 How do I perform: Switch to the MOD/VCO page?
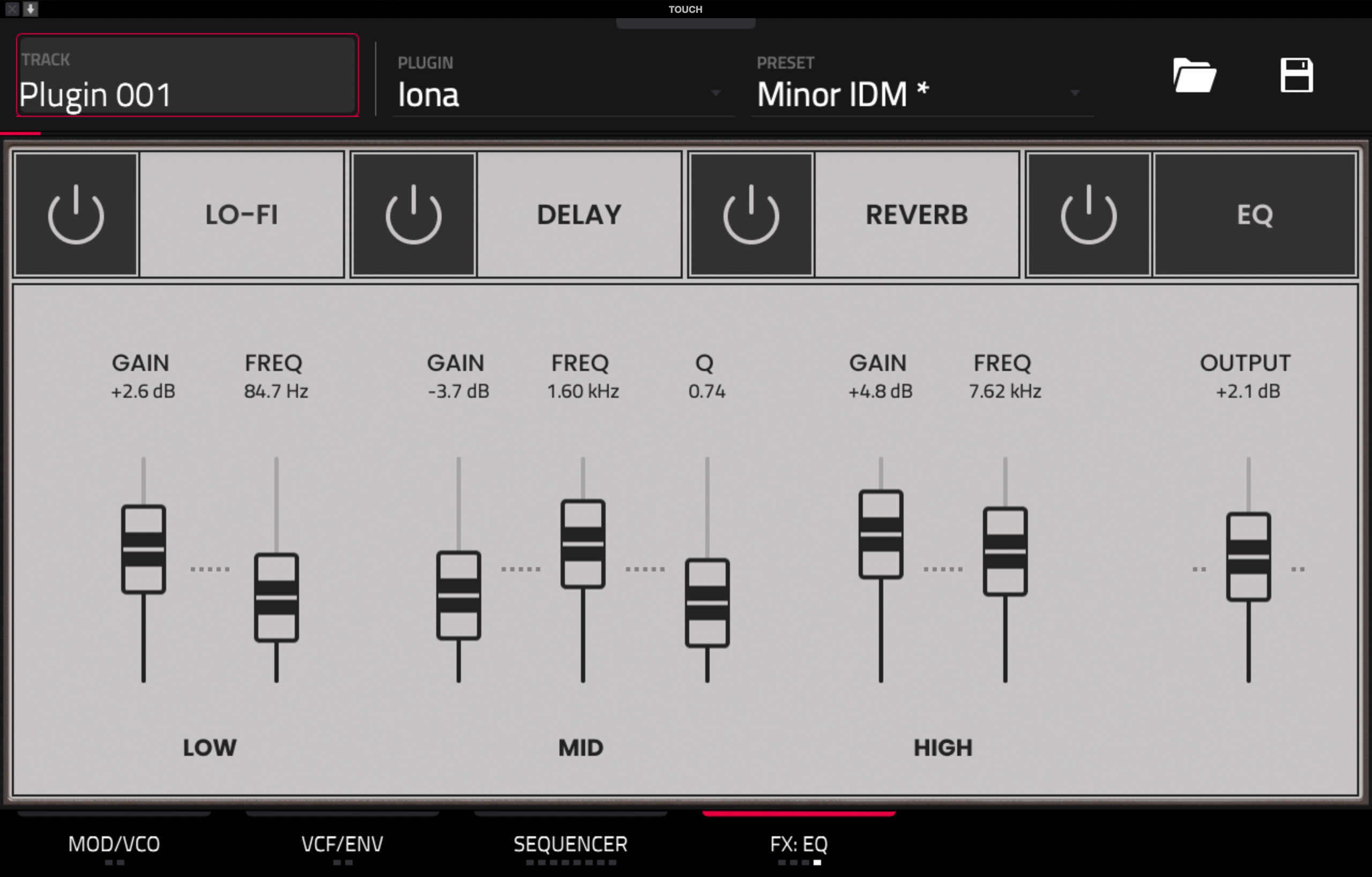tap(114, 843)
